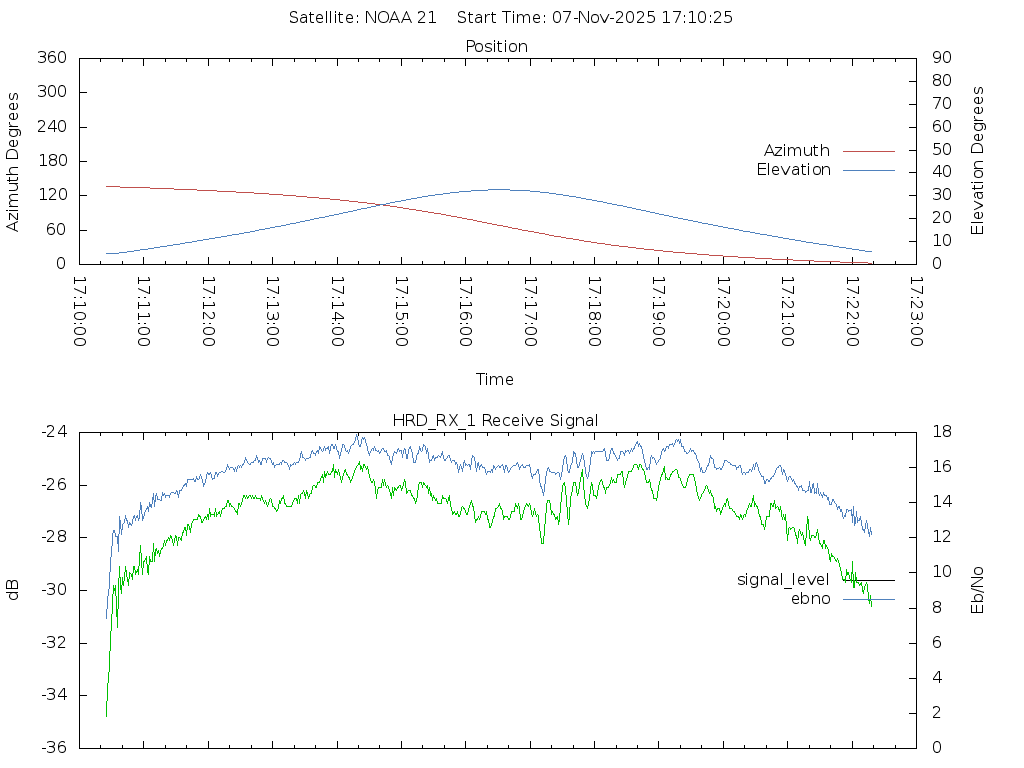Click the 17:23:00 time tick label
The height and width of the screenshot is (768, 1024).
[916, 312]
